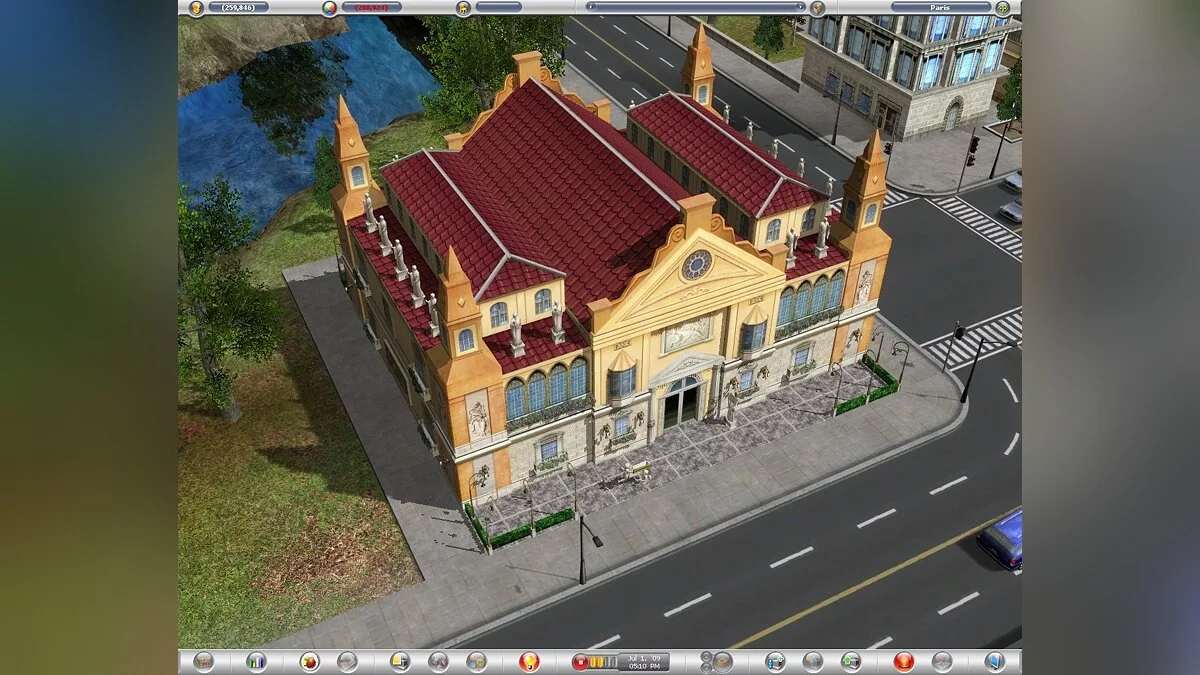Click the date and time display

click(646, 661)
